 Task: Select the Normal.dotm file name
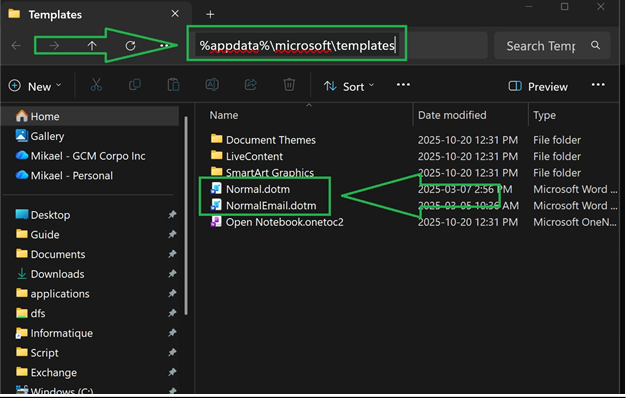coord(258,189)
